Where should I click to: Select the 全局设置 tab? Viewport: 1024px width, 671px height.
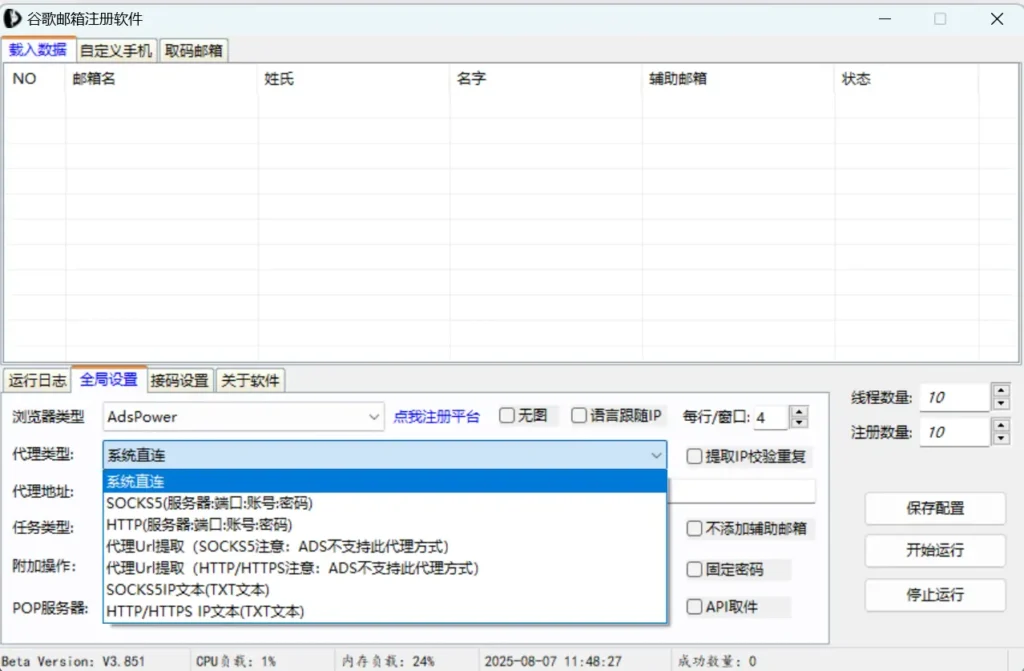click(108, 379)
